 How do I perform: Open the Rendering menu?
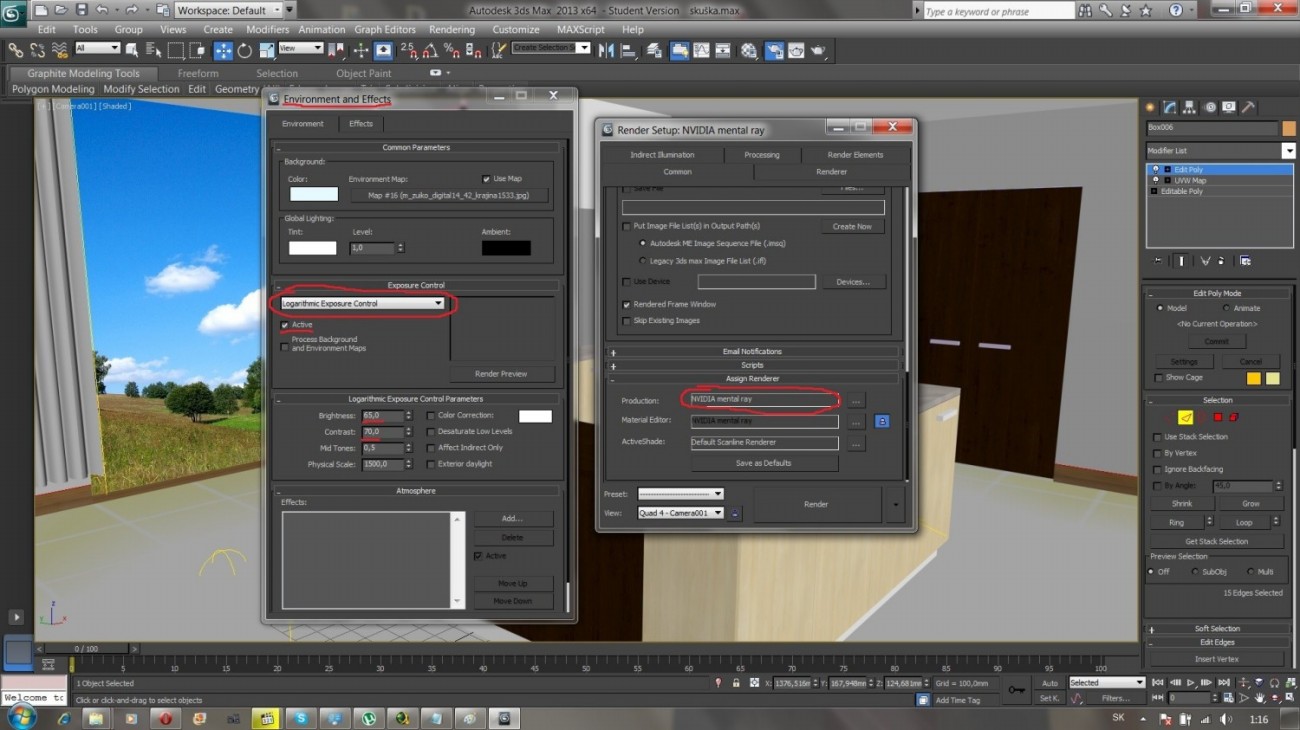pos(452,30)
